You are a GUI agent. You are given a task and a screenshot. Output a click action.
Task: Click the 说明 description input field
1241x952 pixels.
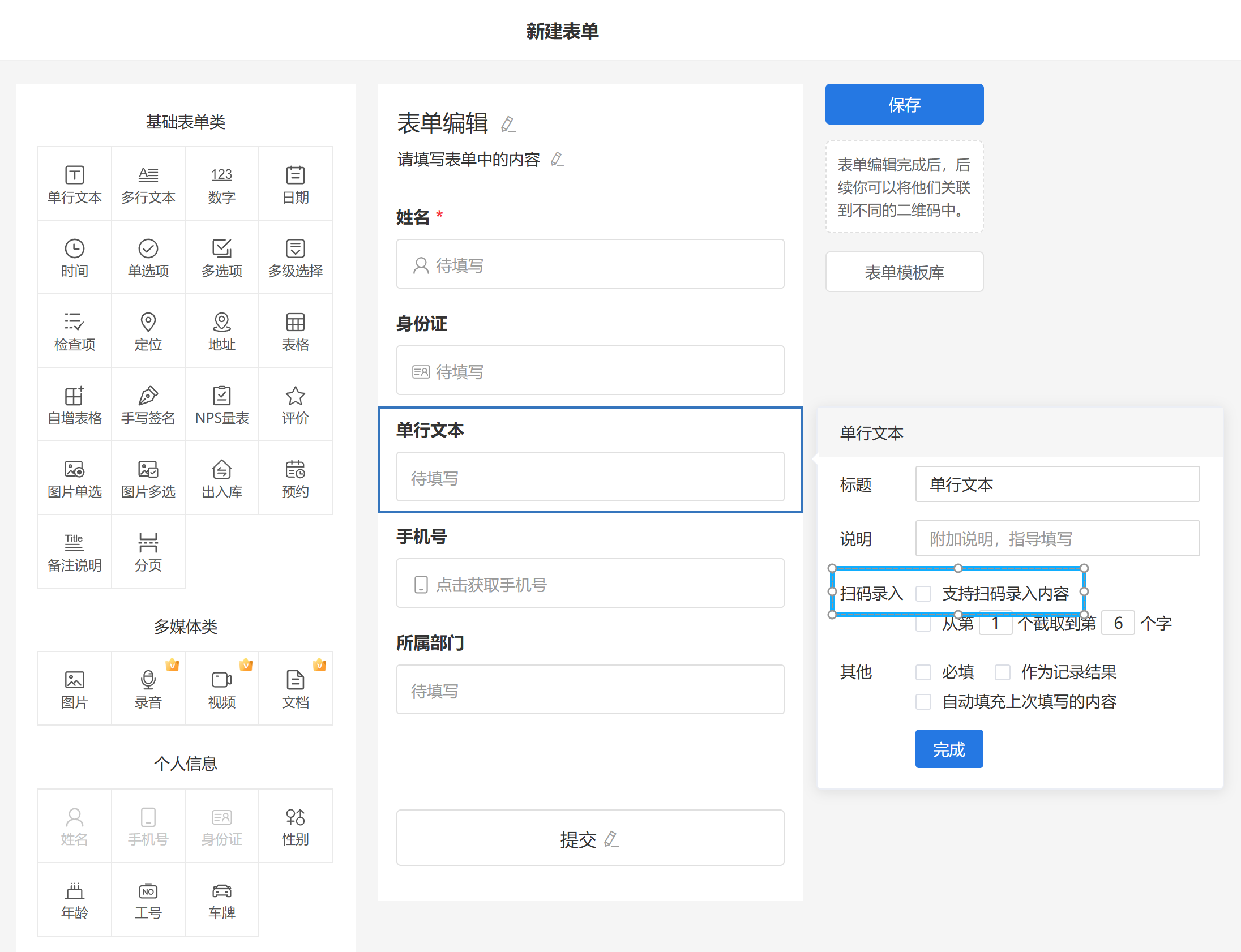[1057, 538]
